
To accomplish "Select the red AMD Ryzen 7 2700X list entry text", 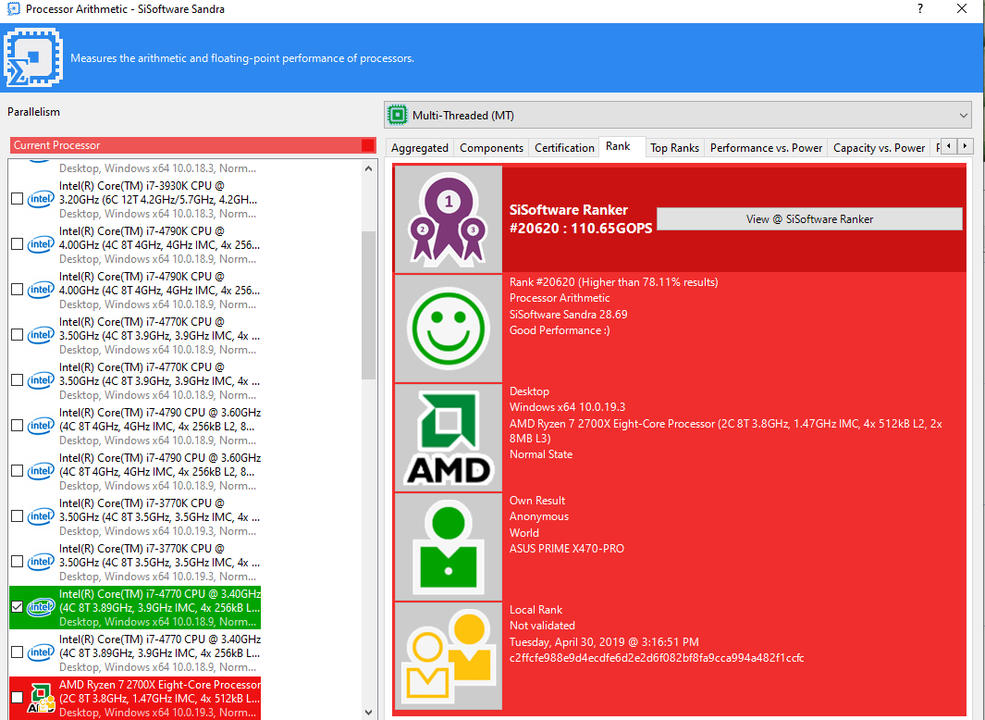I will coord(160,698).
